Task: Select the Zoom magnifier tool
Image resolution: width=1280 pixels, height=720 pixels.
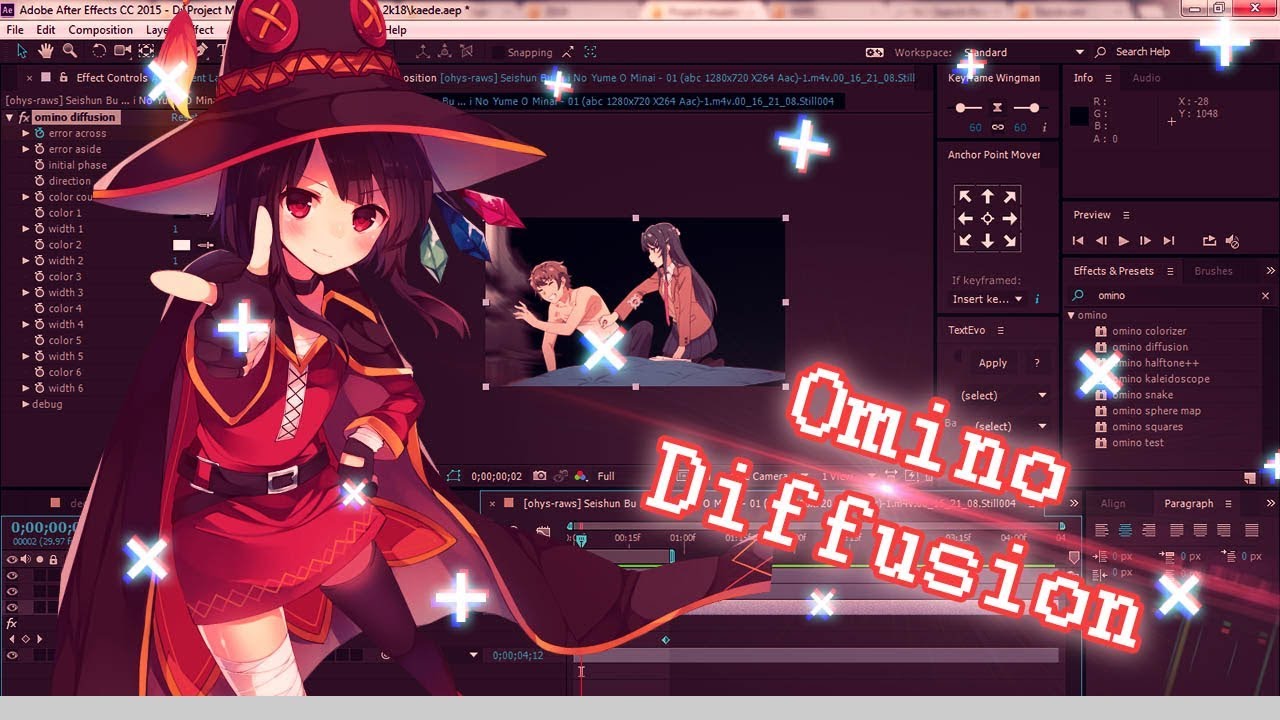Action: [x=70, y=51]
